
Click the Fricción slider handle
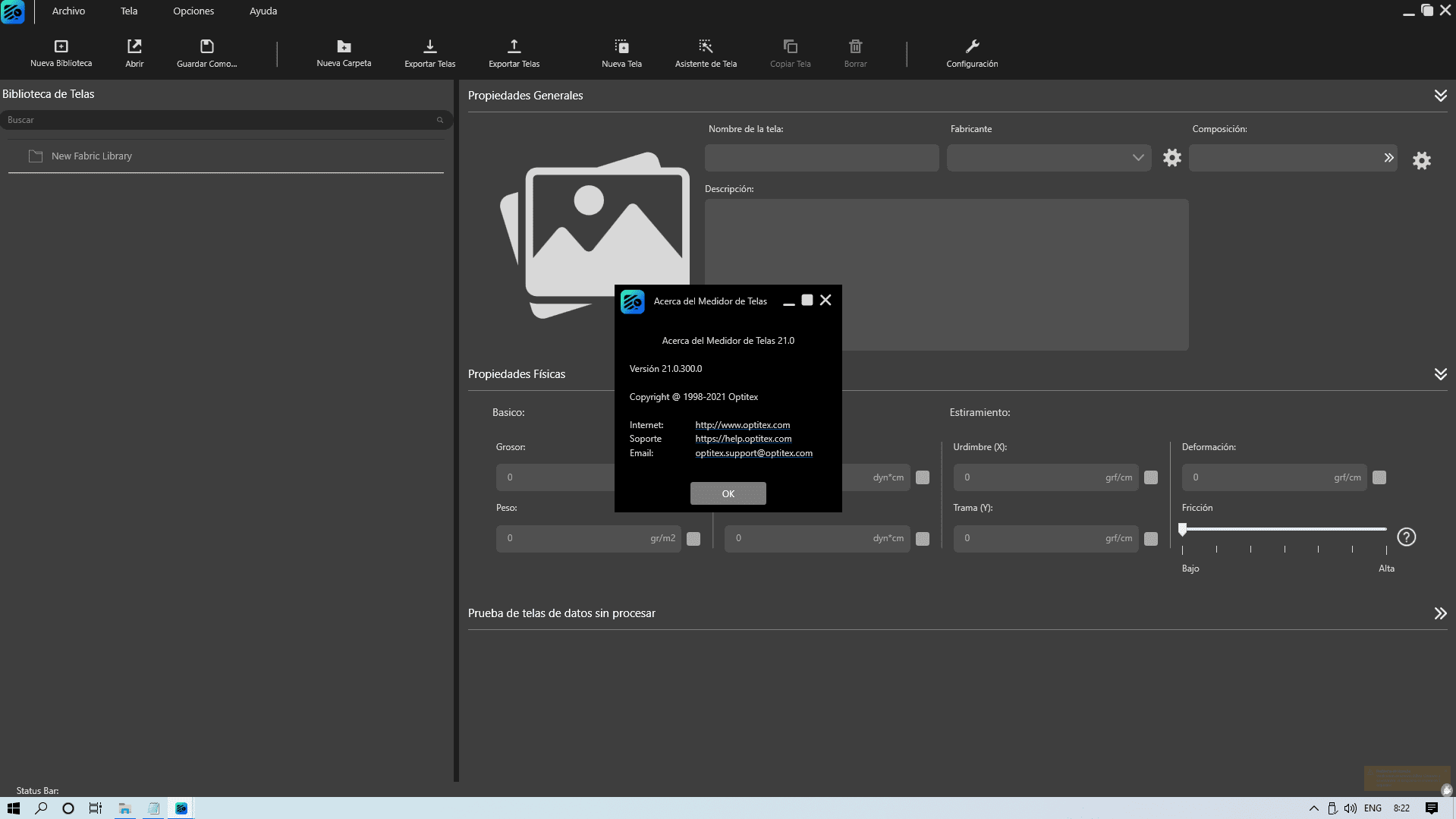1183,529
